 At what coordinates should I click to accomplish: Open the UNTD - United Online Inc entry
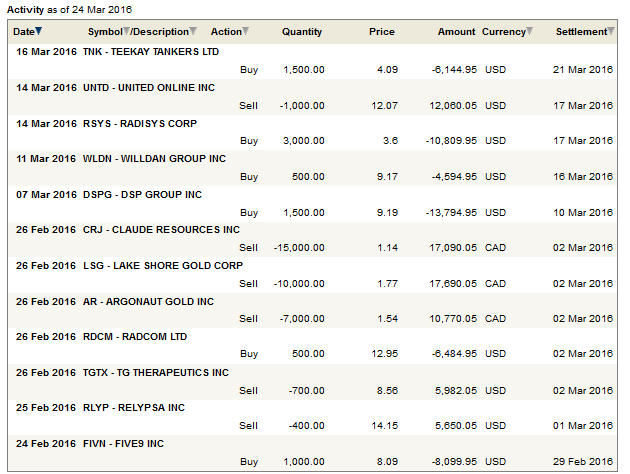click(148, 88)
